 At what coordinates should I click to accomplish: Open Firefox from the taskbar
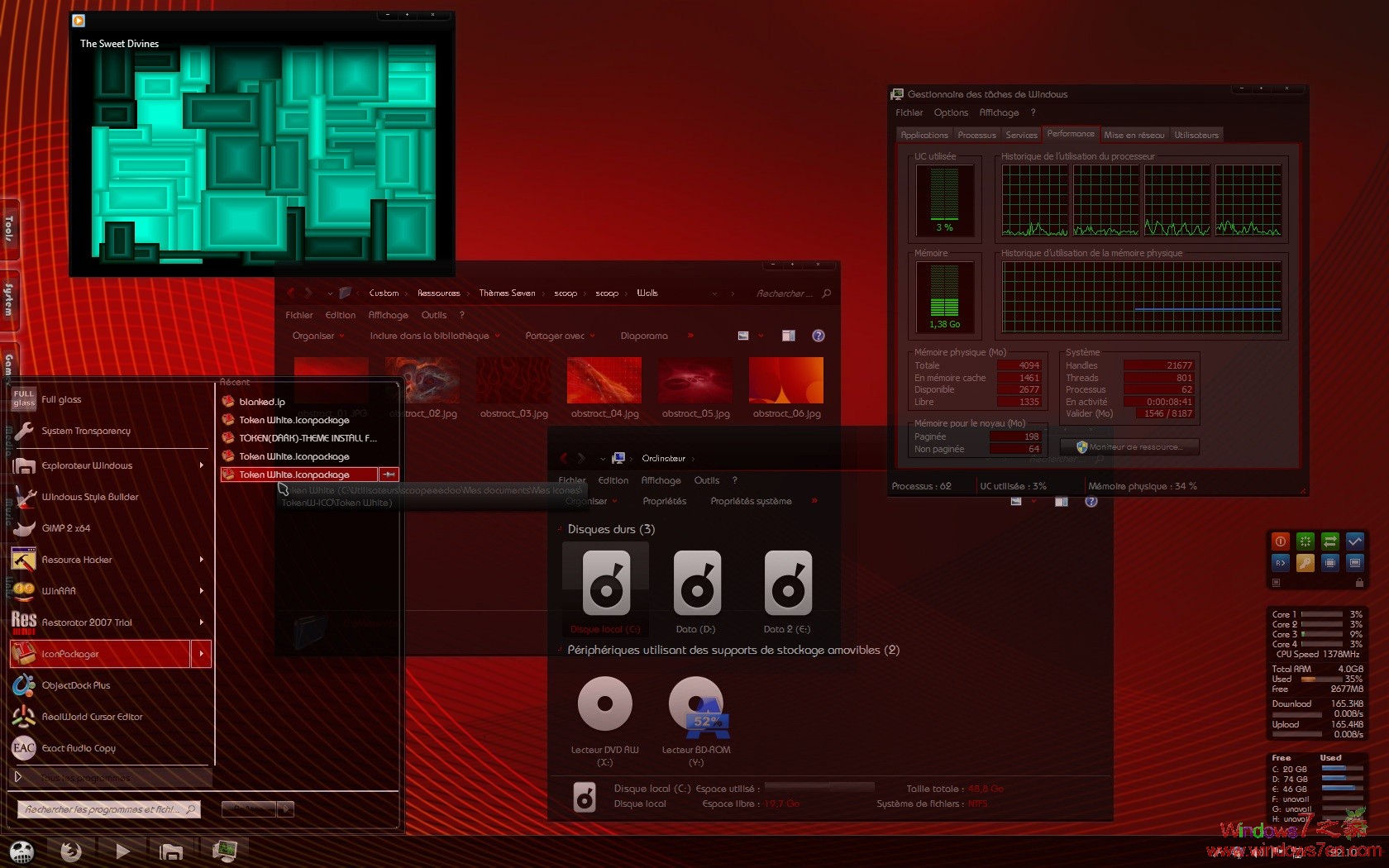point(71,851)
